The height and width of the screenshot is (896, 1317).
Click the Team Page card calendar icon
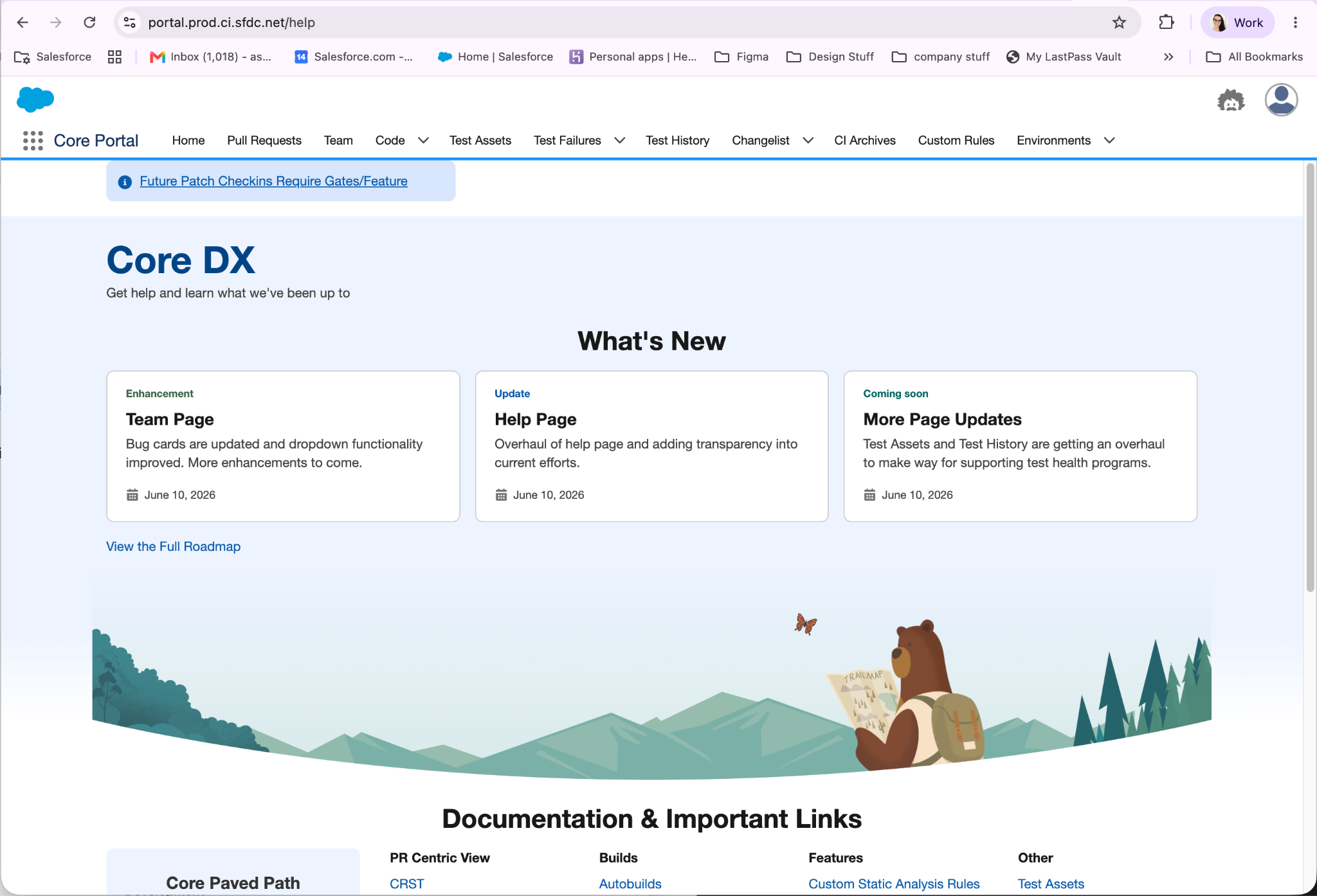(132, 495)
